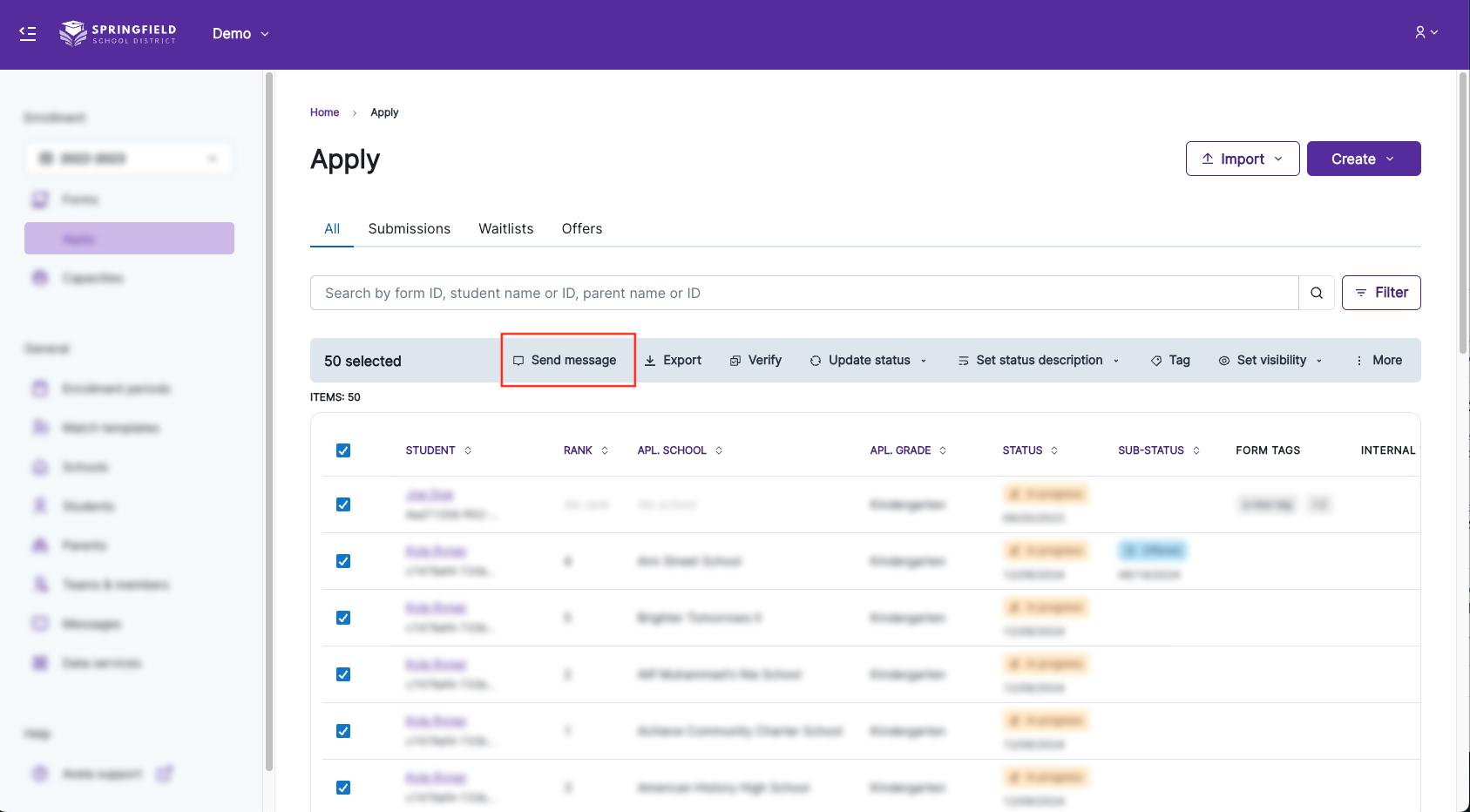Click the Send message button

click(x=567, y=361)
